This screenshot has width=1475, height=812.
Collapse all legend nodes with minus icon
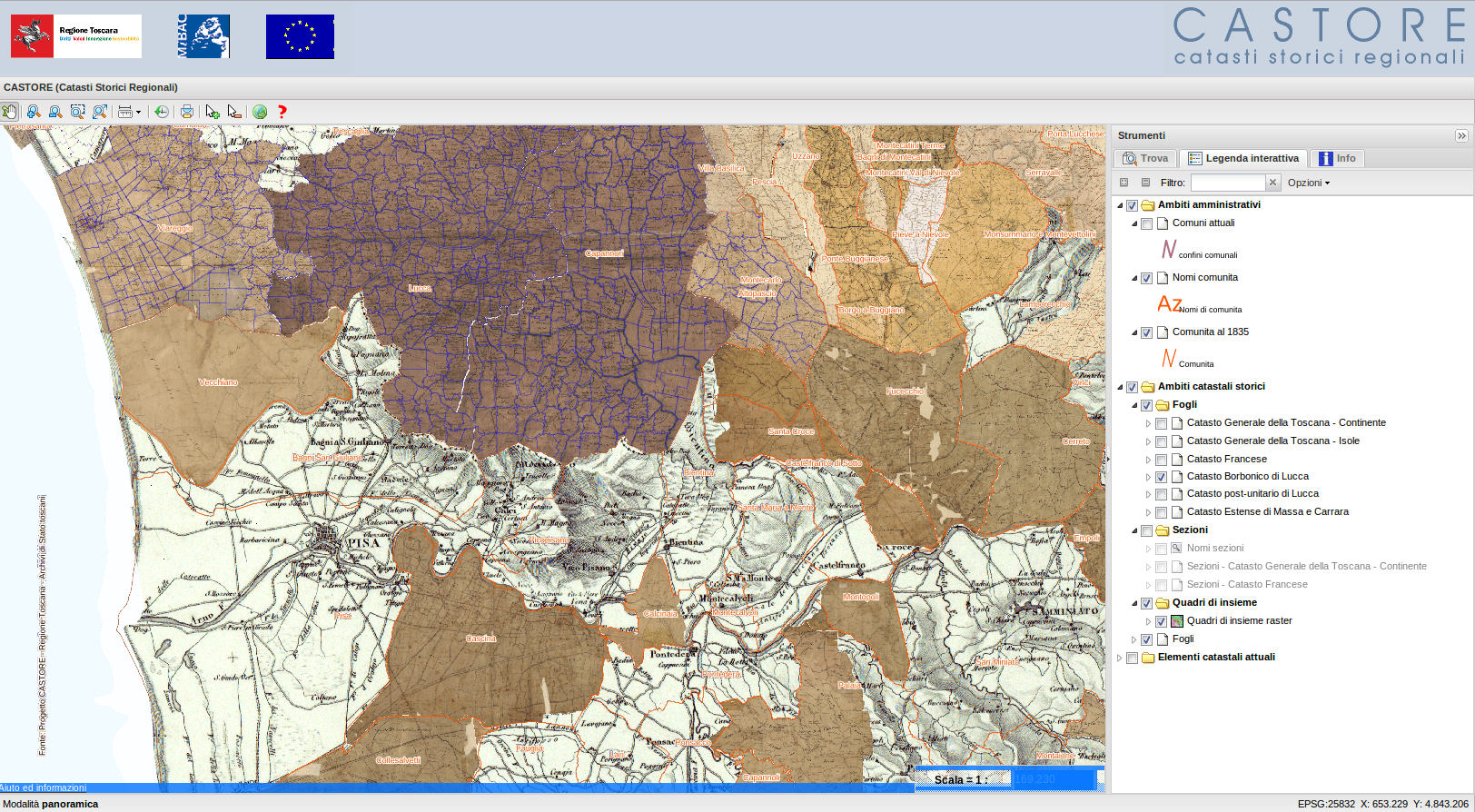[1145, 183]
